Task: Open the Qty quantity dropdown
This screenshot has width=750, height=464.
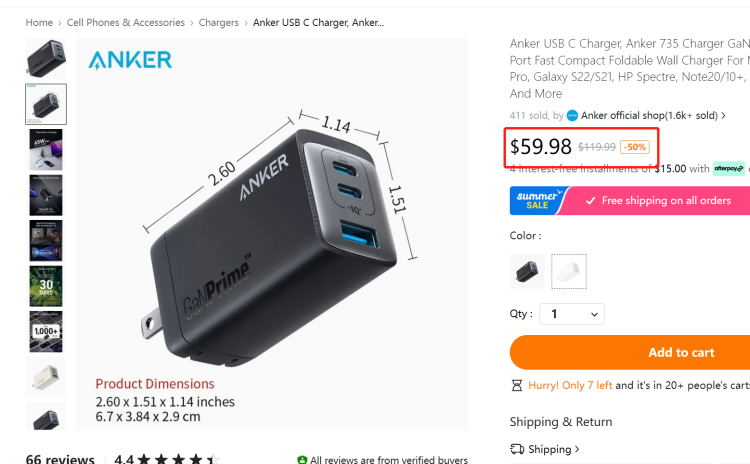Action: (572, 314)
